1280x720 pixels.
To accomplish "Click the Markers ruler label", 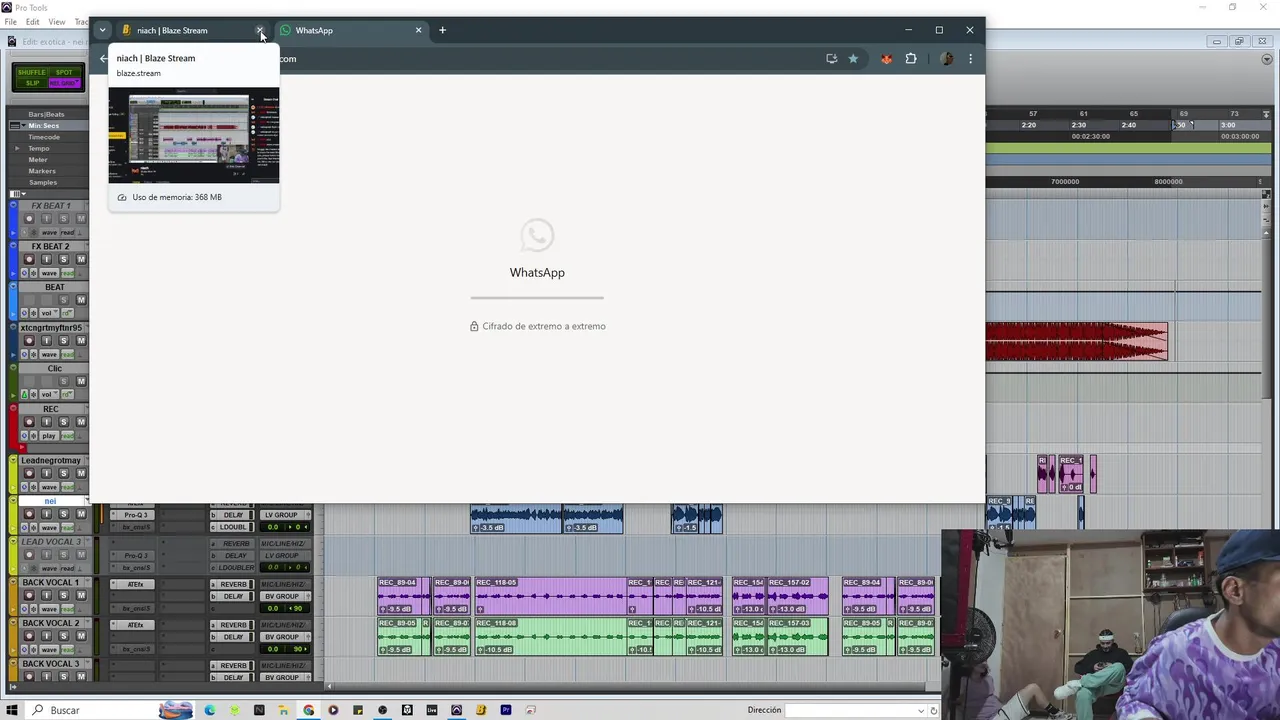I will (42, 171).
